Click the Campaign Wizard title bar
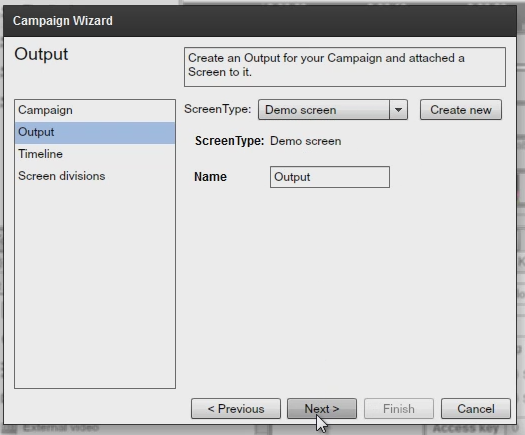525x435 pixels. coord(260,21)
